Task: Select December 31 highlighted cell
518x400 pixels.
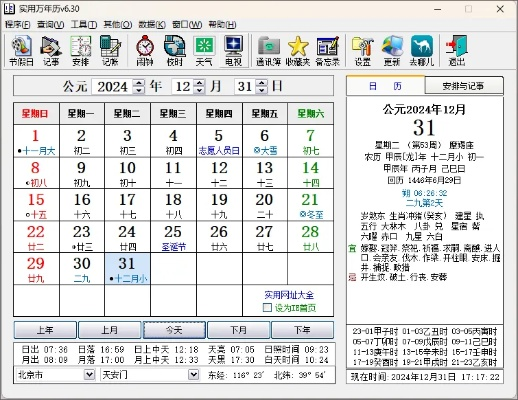Action: coord(127,269)
